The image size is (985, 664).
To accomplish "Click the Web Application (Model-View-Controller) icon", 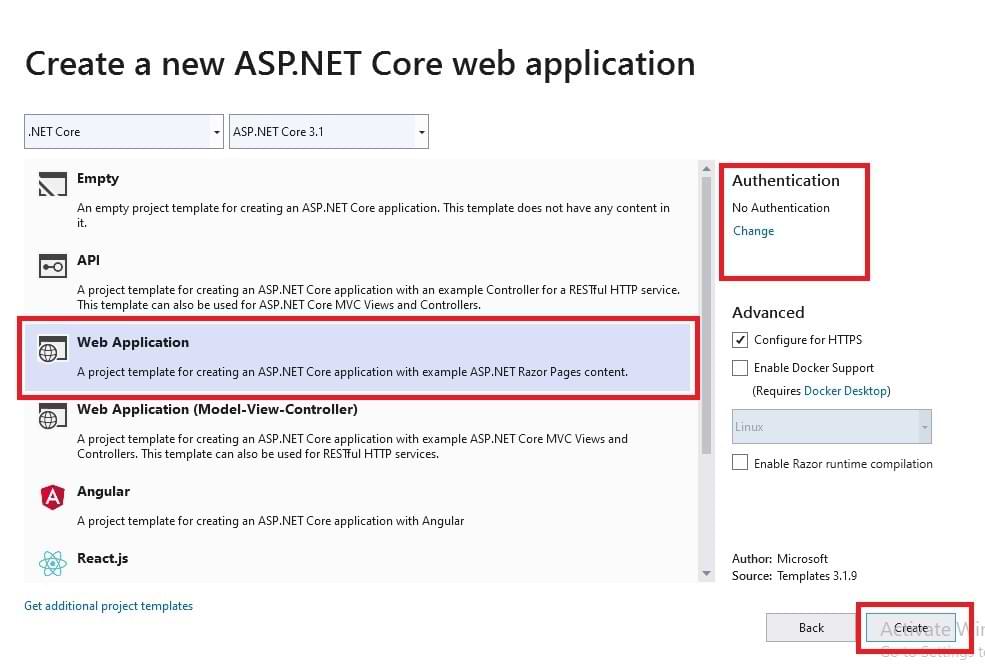I will click(x=51, y=415).
